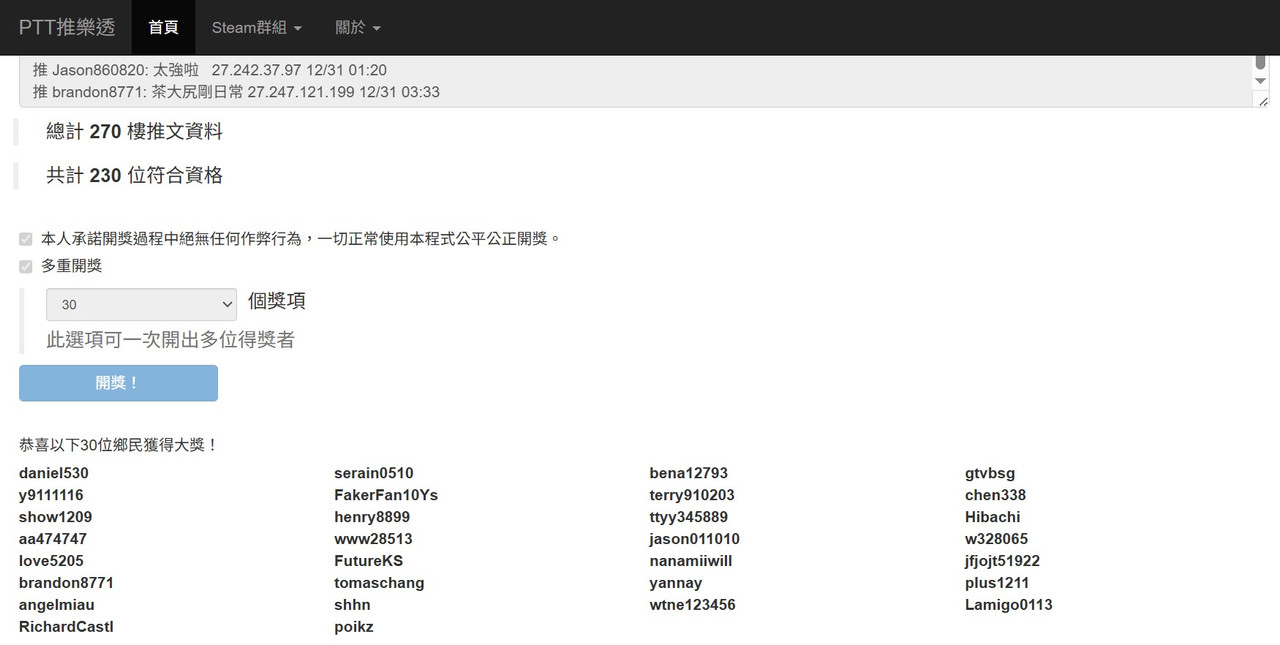Click winner name brandon8771 in results
This screenshot has width=1280, height=645.
tap(66, 583)
